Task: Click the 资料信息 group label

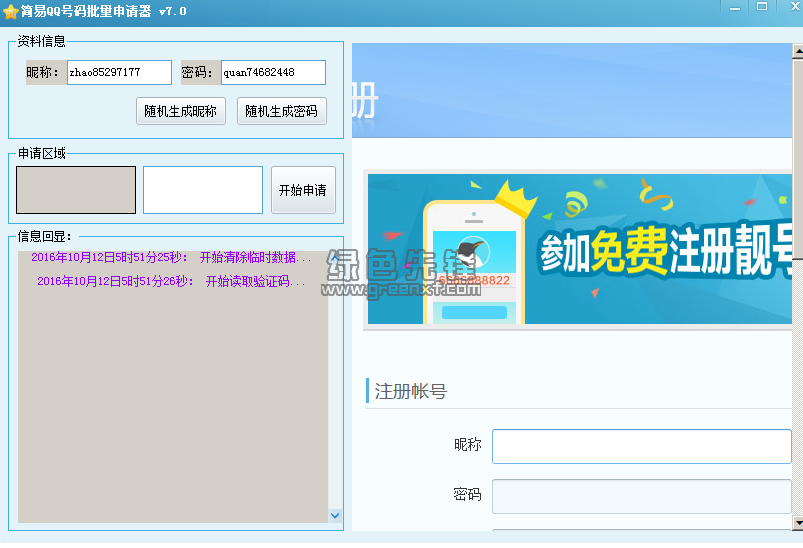Action: (x=41, y=41)
